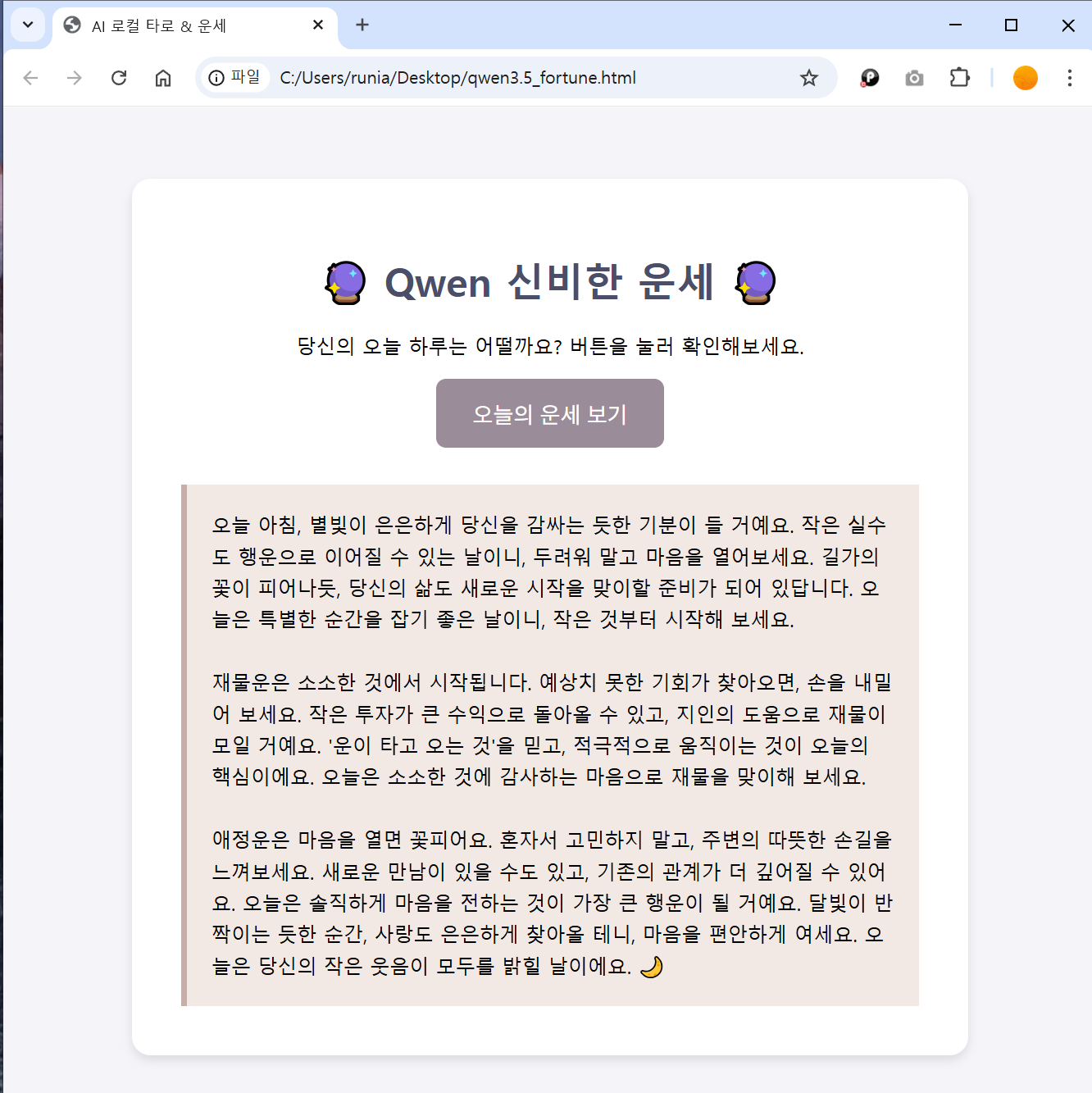View site info via 파일 badge
This screenshot has width=1092, height=1093.
[234, 77]
